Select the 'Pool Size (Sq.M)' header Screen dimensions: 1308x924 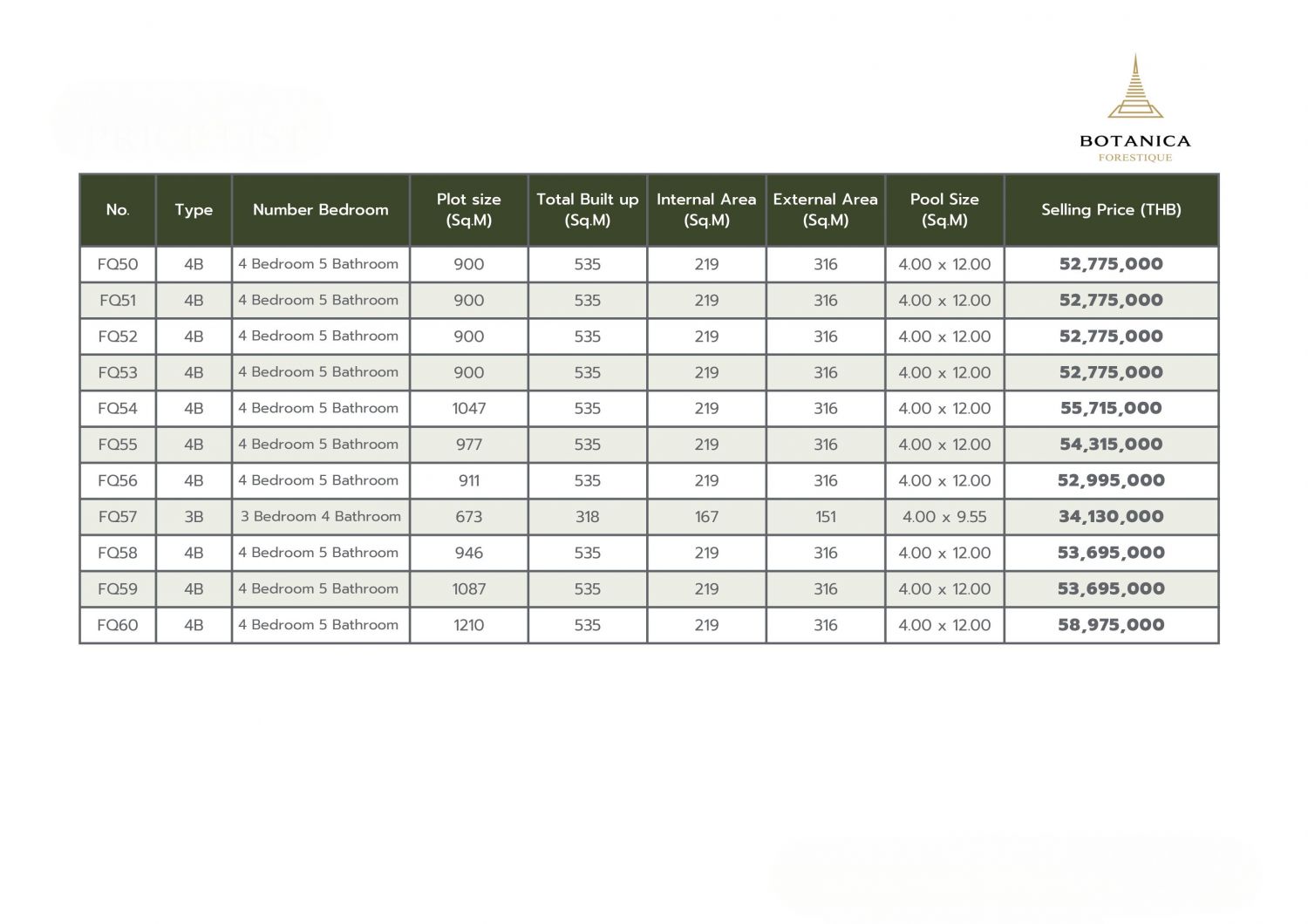point(944,210)
